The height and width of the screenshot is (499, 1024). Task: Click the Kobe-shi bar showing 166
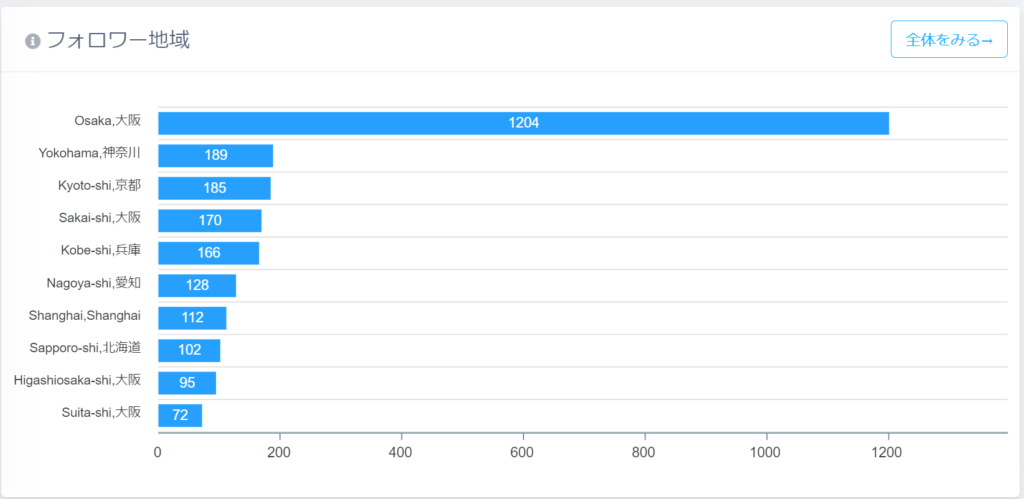pos(208,253)
